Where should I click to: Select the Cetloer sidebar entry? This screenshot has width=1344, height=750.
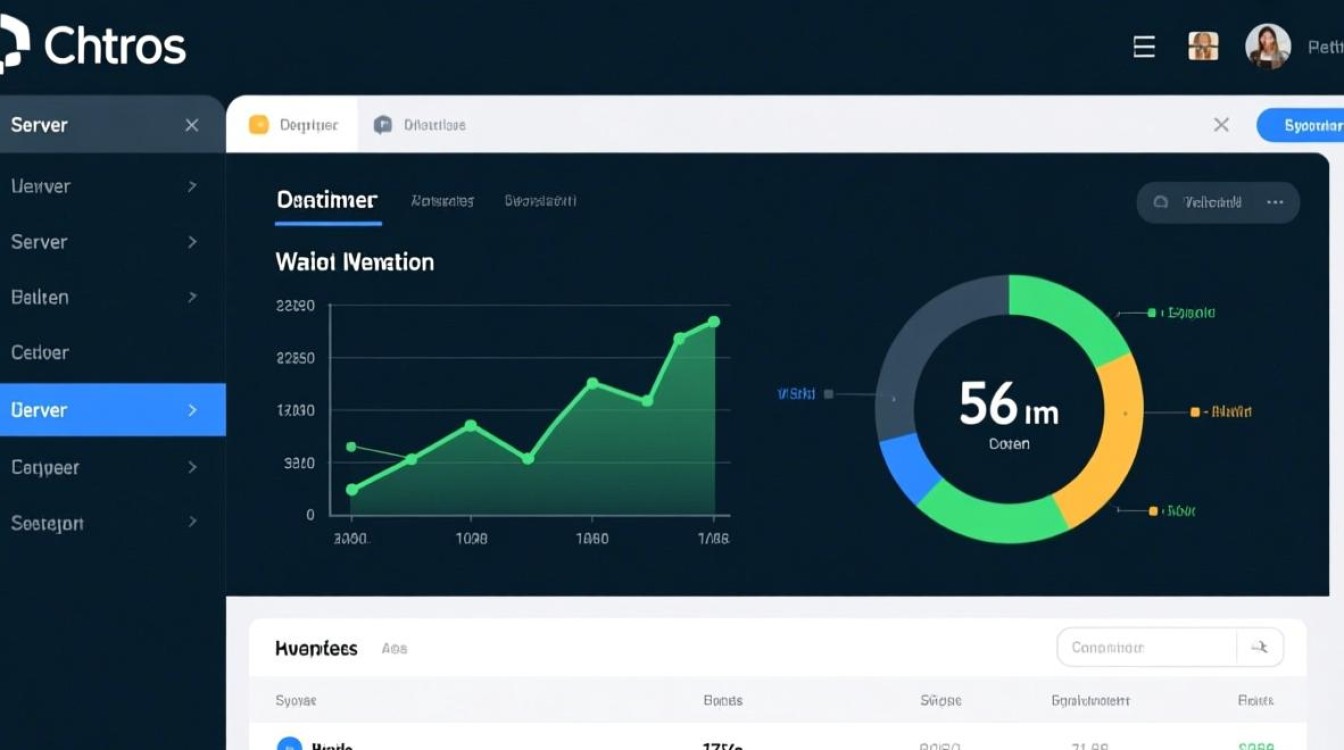[x=40, y=353]
